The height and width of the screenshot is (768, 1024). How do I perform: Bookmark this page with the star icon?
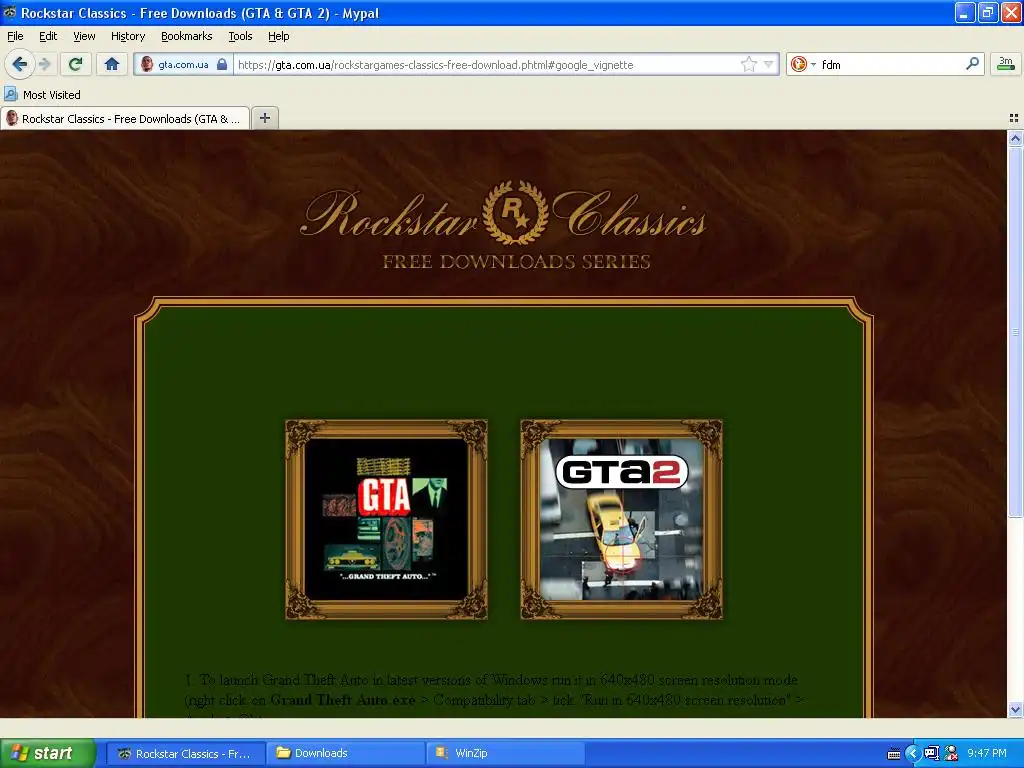(x=748, y=64)
